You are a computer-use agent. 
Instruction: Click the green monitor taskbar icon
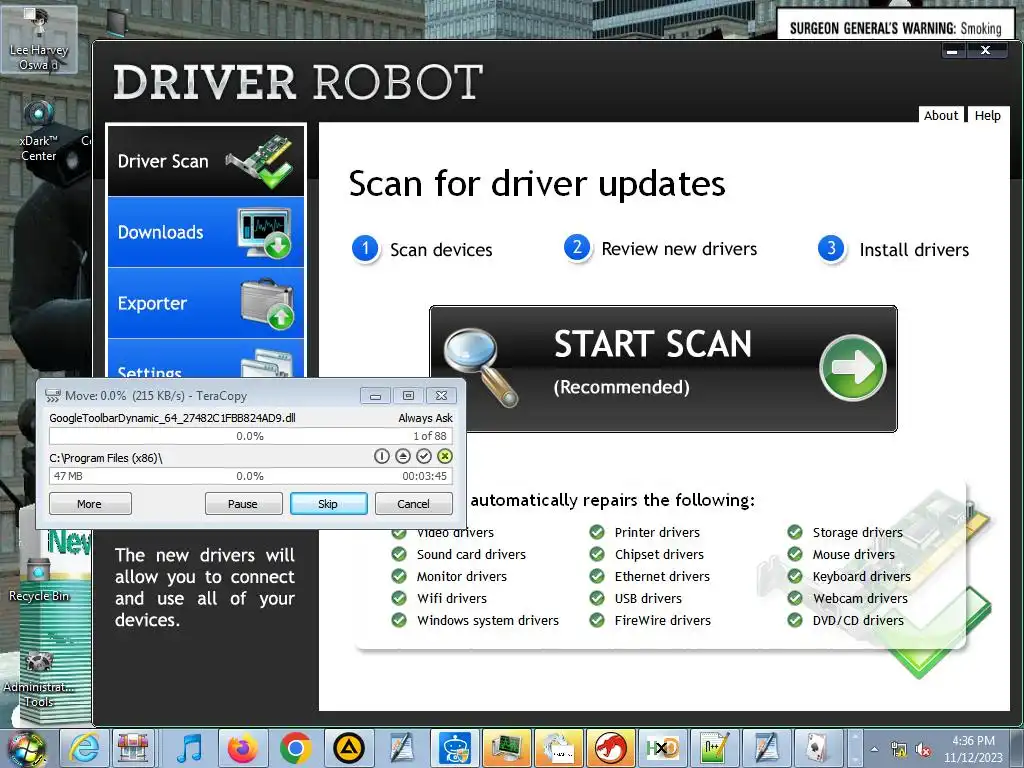click(507, 748)
